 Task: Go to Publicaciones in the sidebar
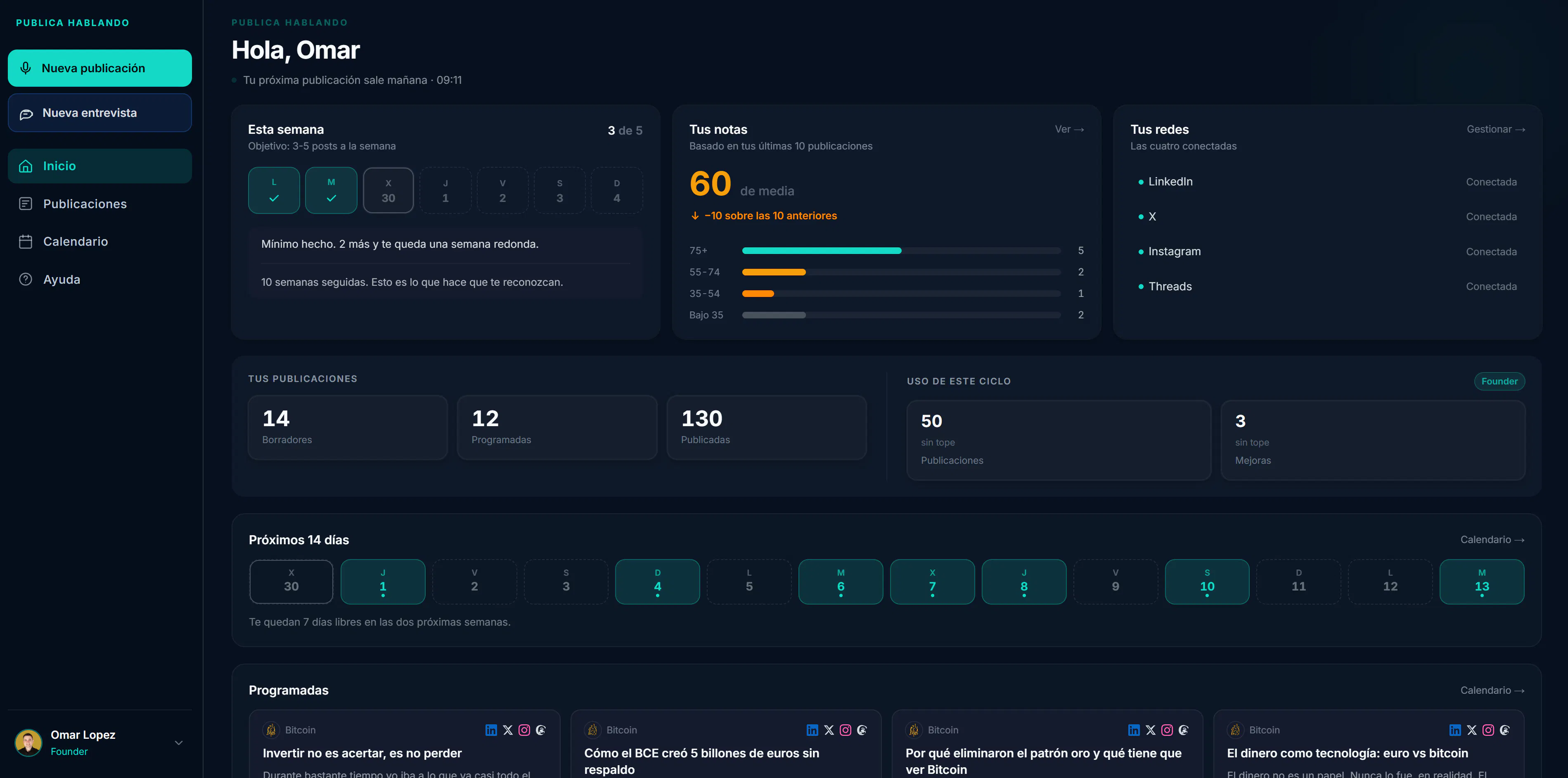(100, 204)
